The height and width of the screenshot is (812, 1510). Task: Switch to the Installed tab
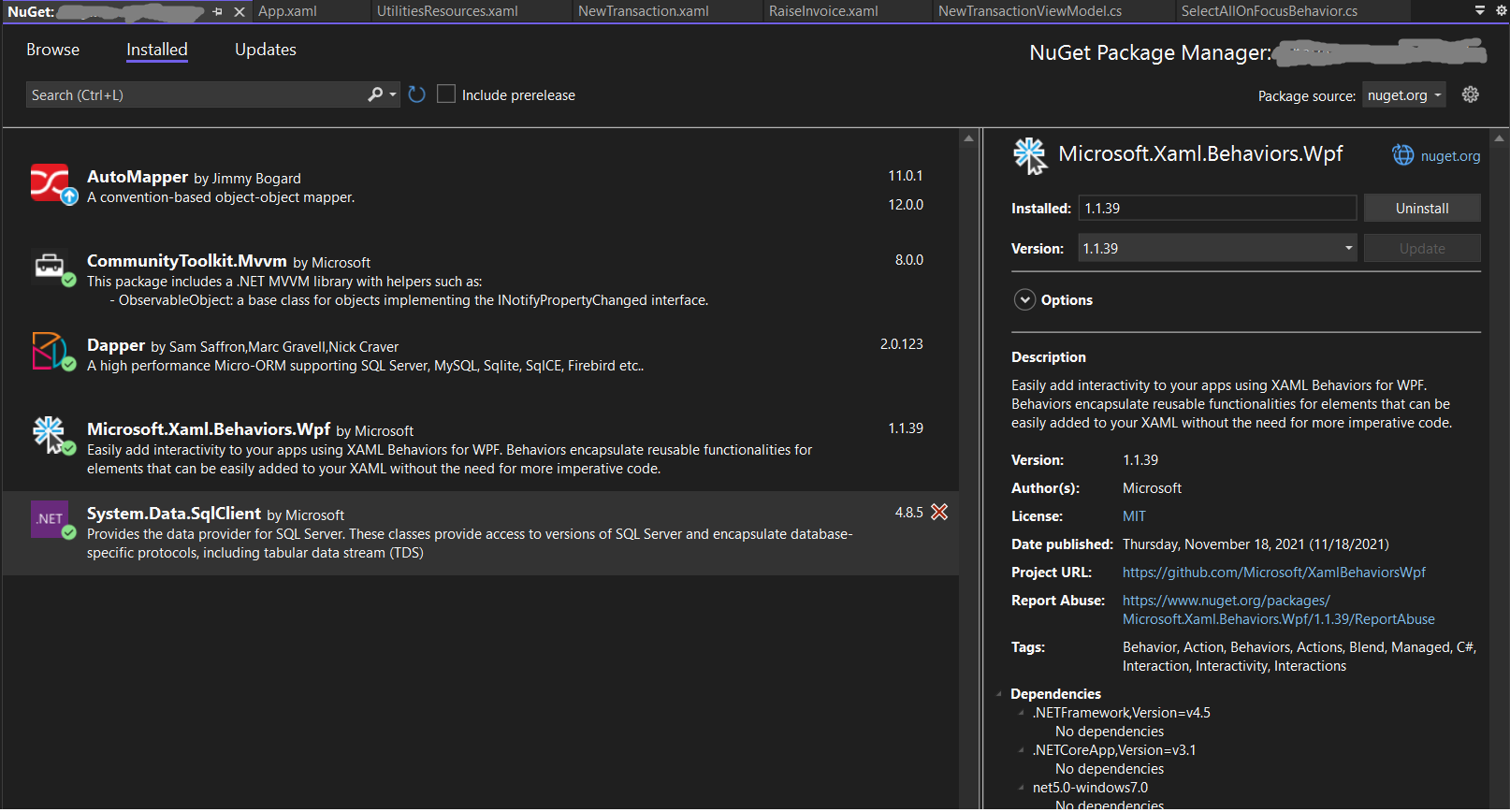(x=157, y=50)
